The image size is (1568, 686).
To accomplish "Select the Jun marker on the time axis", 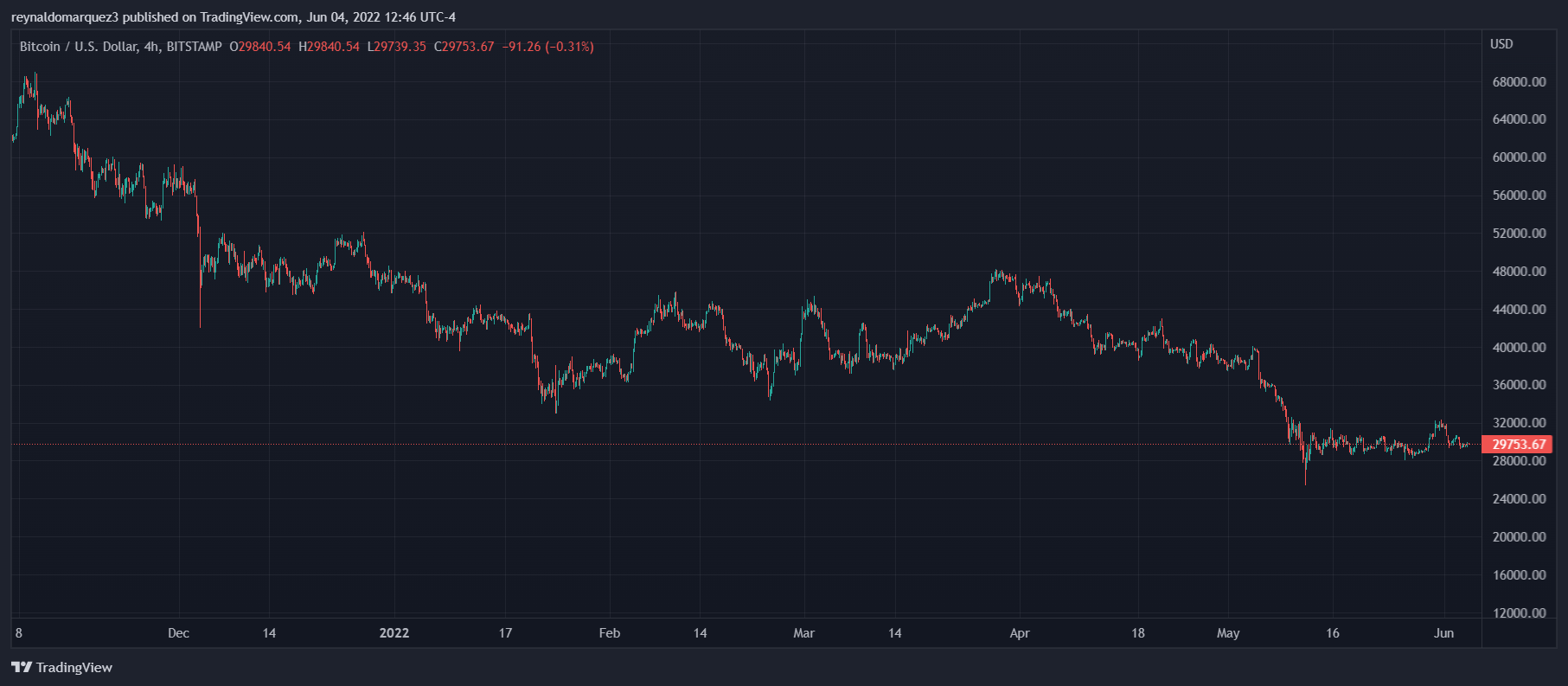I will (x=1443, y=633).
